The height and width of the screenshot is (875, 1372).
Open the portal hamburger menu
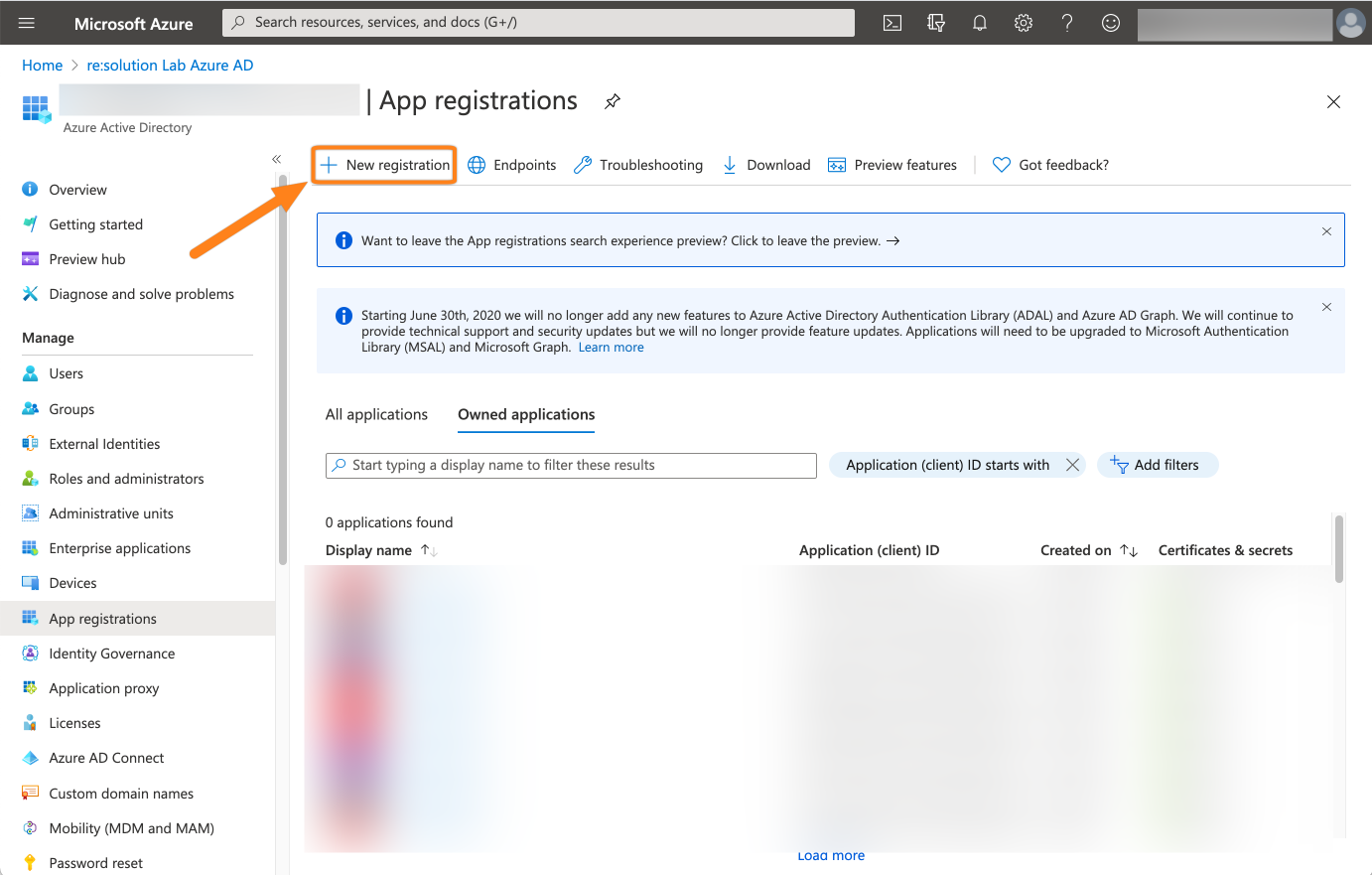point(27,23)
